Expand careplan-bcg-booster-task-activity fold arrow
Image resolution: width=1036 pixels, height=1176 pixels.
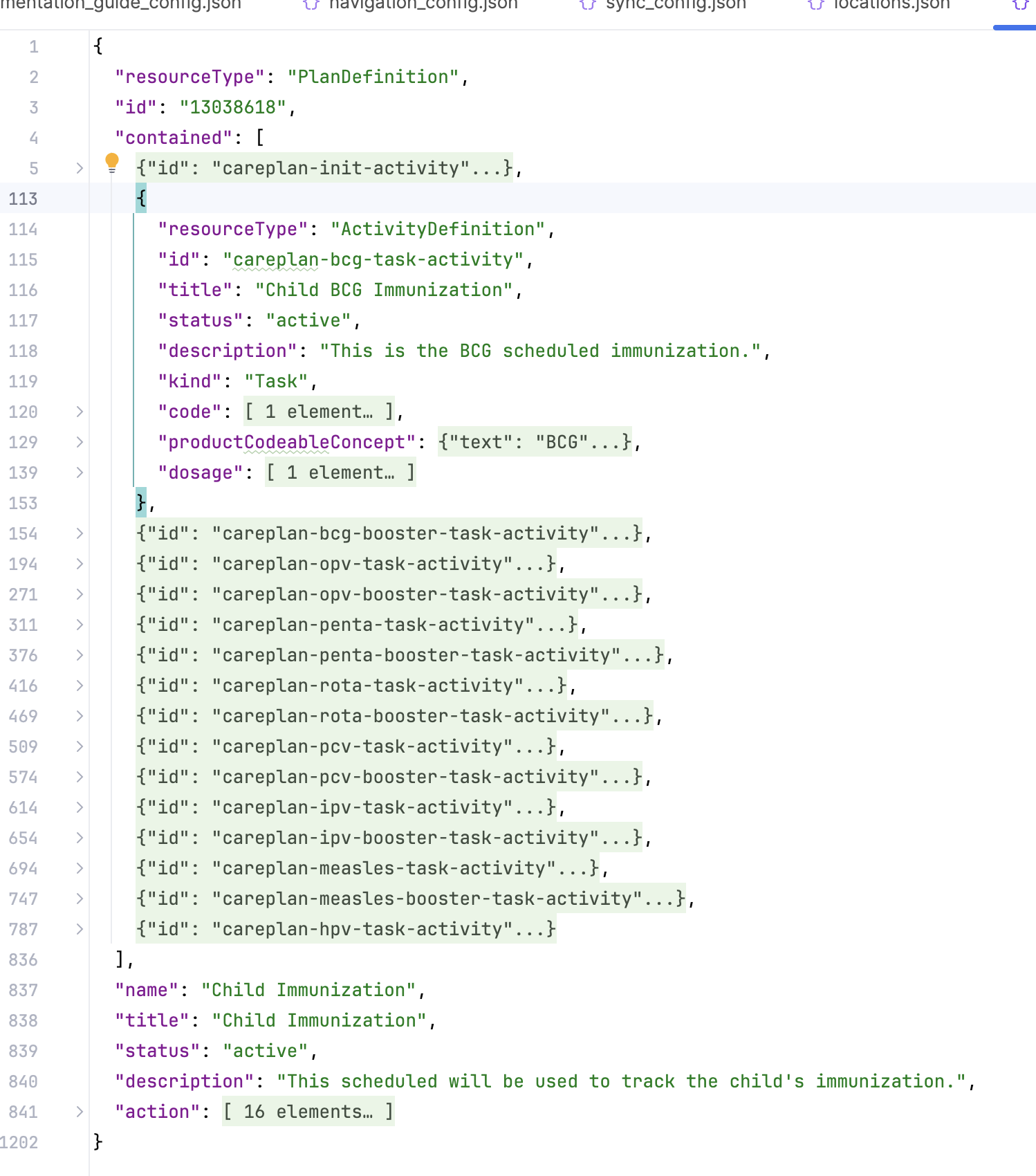80,533
